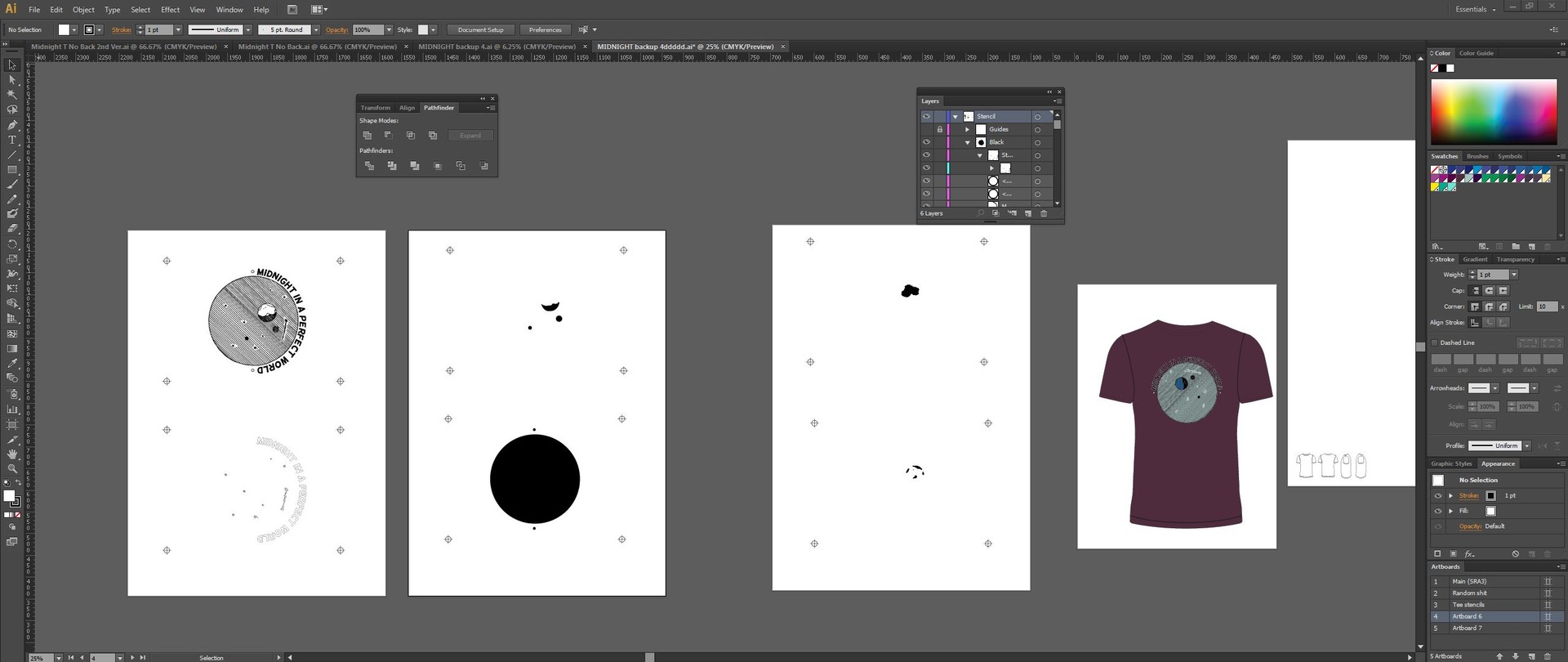Click Create New Layer icon in Layers panel
The width and height of the screenshot is (1568, 662).
1027,213
